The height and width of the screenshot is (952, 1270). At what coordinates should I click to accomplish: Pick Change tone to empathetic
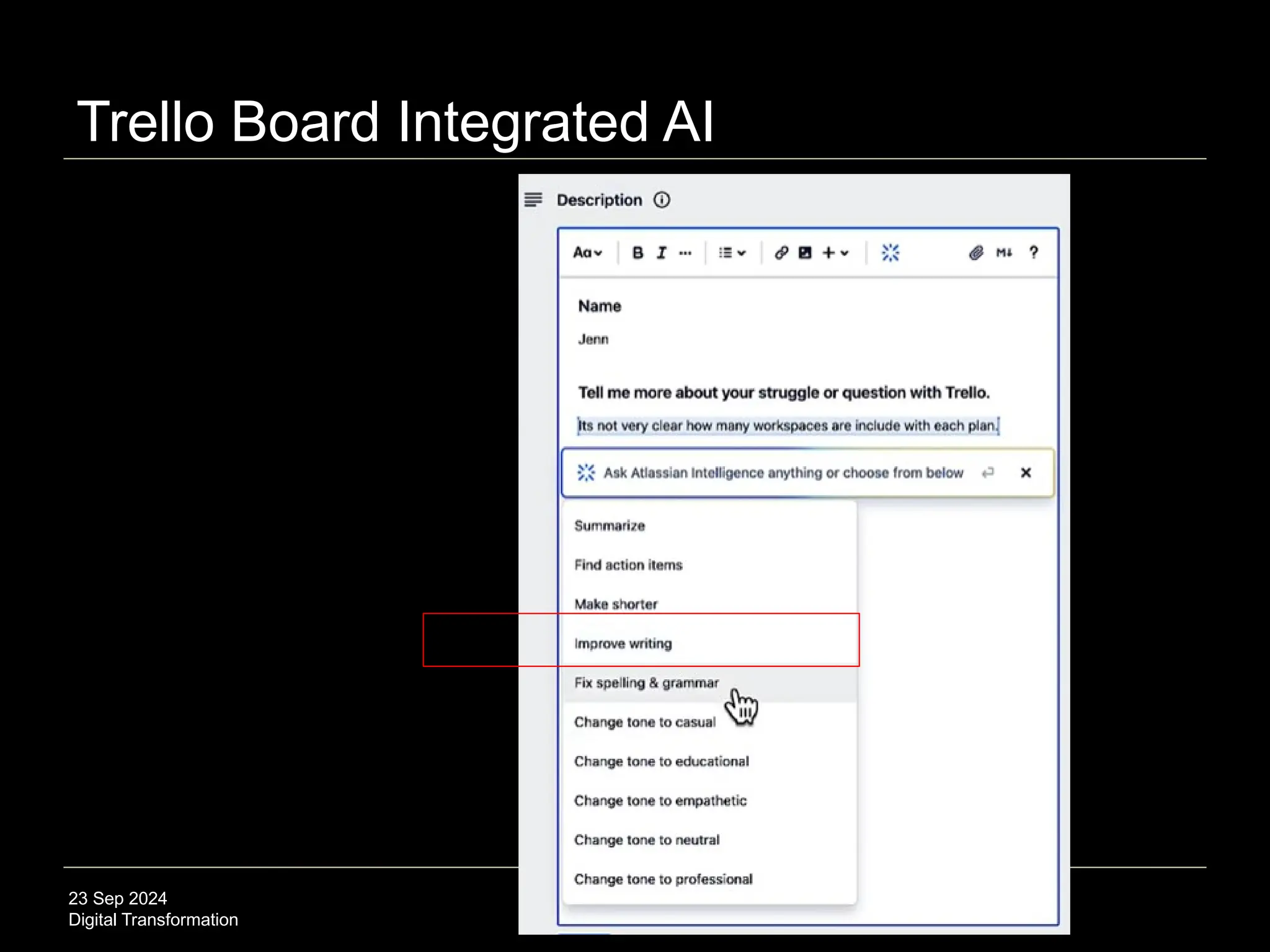pos(709,801)
